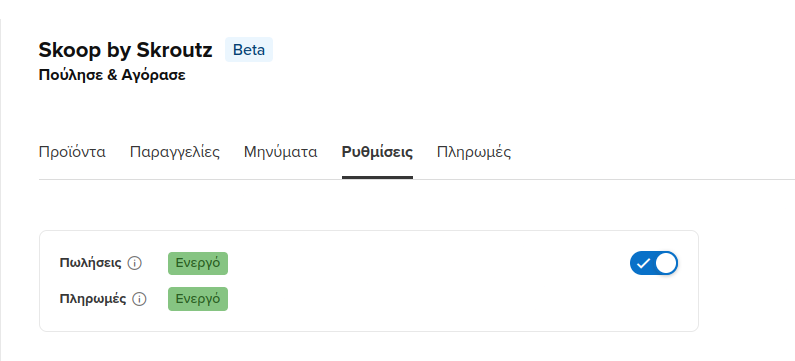Image resolution: width=795 pixels, height=361 pixels.
Task: Click the info icon beside Πληρωμές setting
Action: pyautogui.click(x=139, y=299)
